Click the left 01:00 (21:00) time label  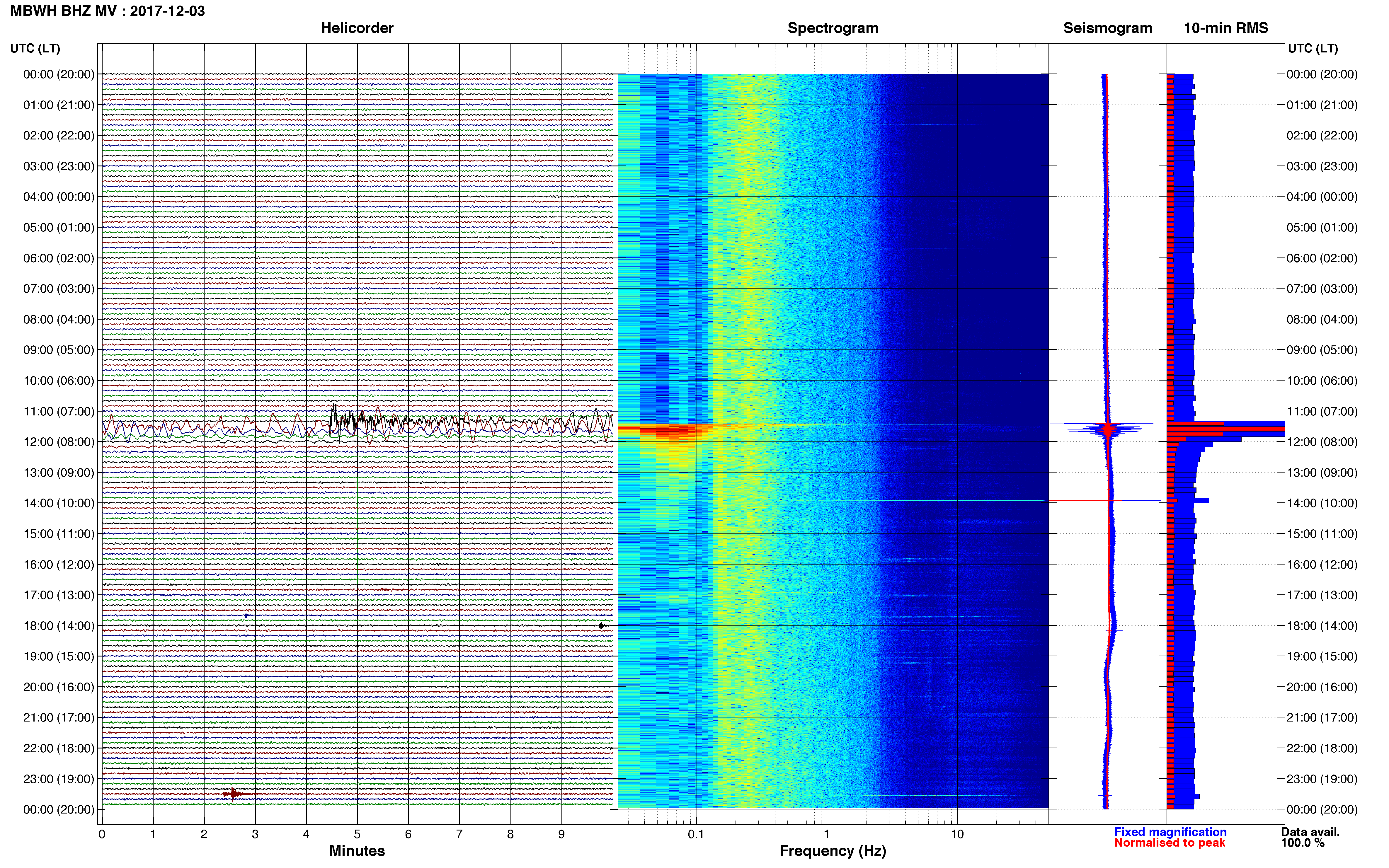59,105
